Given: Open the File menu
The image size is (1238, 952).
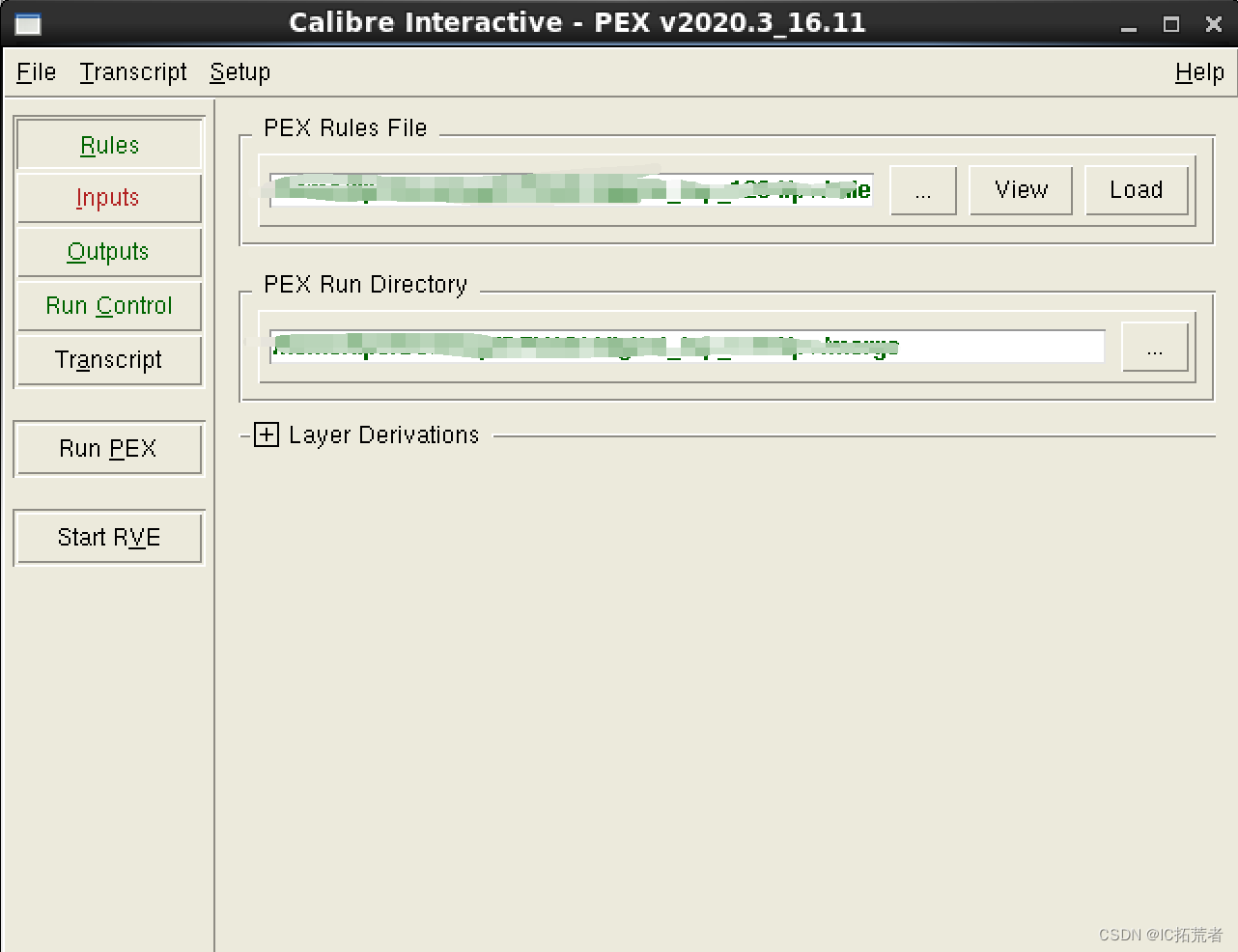Looking at the screenshot, I should tap(37, 72).
